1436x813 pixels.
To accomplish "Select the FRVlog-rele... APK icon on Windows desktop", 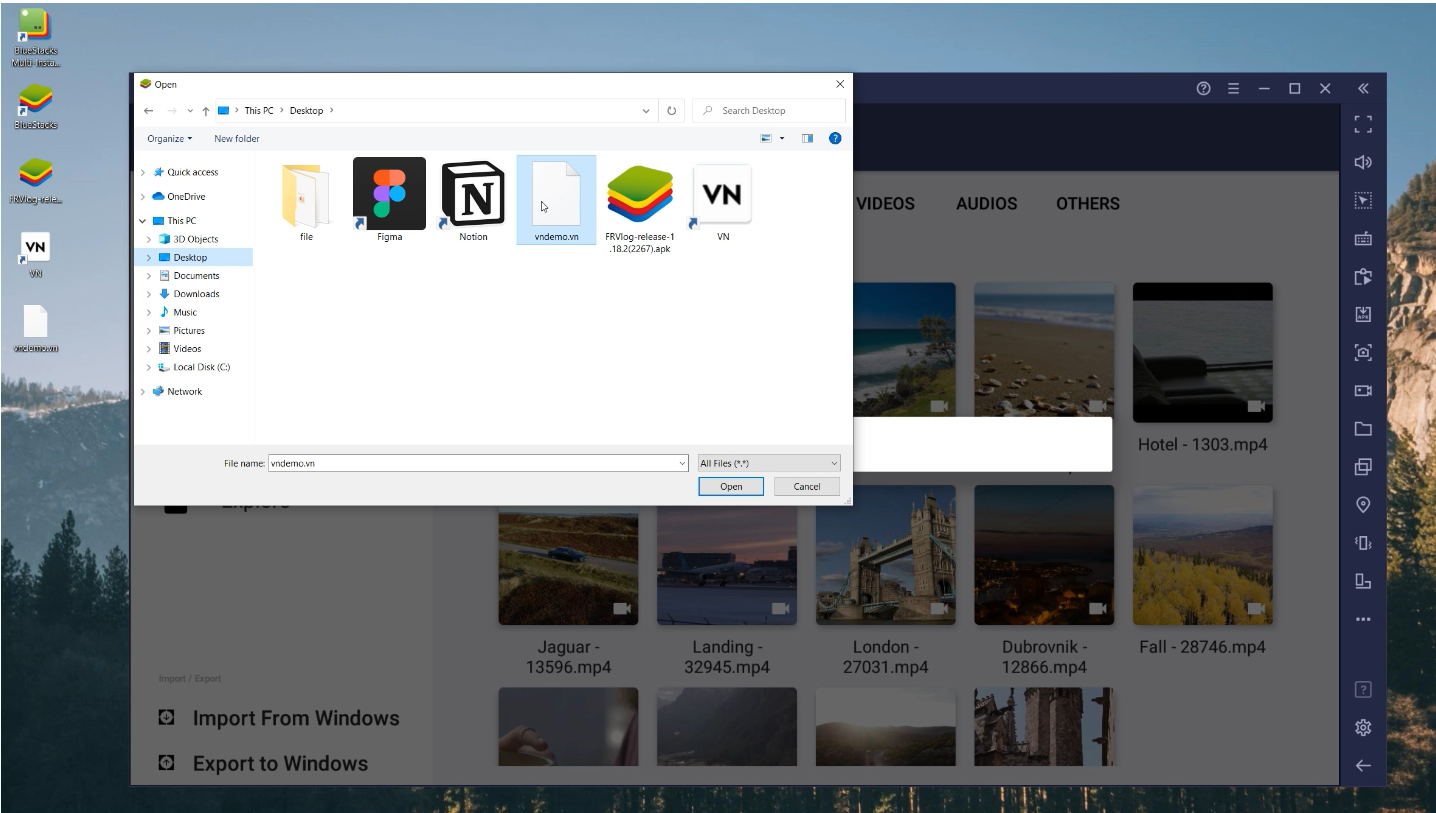I will pyautogui.click(x=35, y=181).
